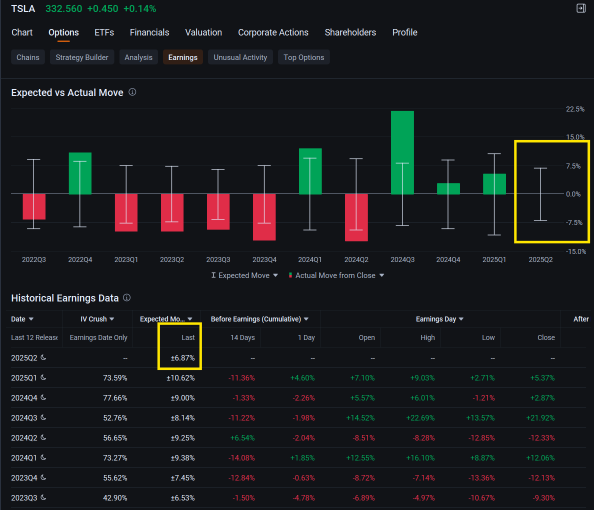
Task: Open the Top Options sub-tab
Action: [304, 57]
